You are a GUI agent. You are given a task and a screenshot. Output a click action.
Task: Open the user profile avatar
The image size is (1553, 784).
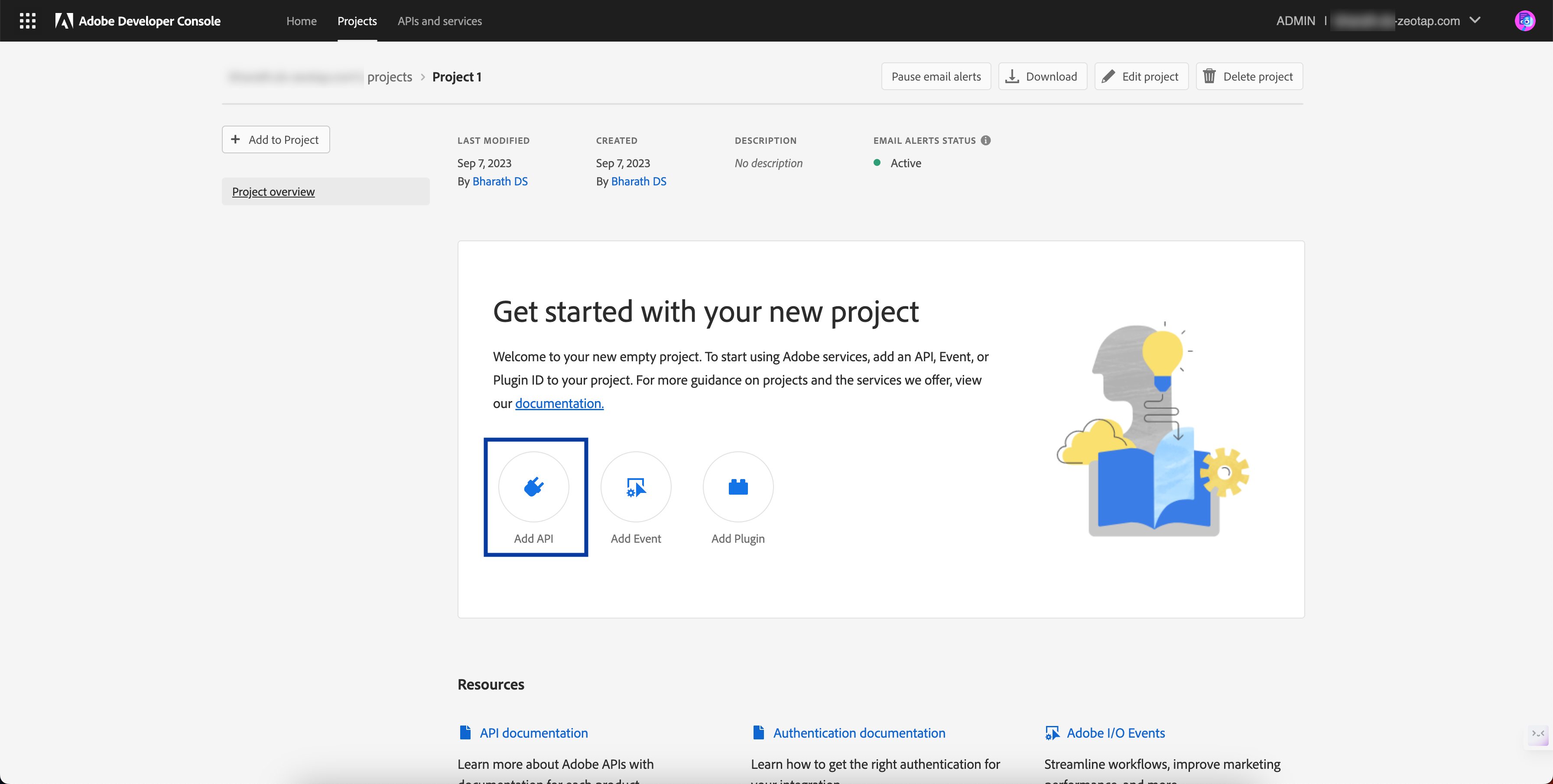click(x=1525, y=20)
